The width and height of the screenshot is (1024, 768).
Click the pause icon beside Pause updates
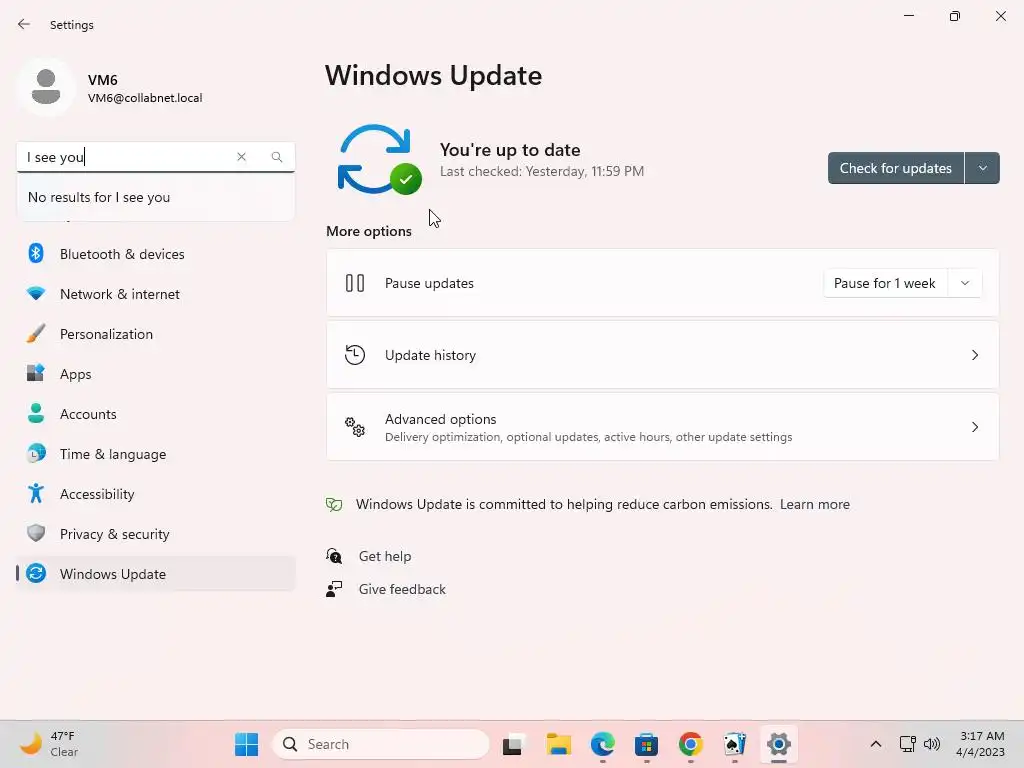(355, 283)
